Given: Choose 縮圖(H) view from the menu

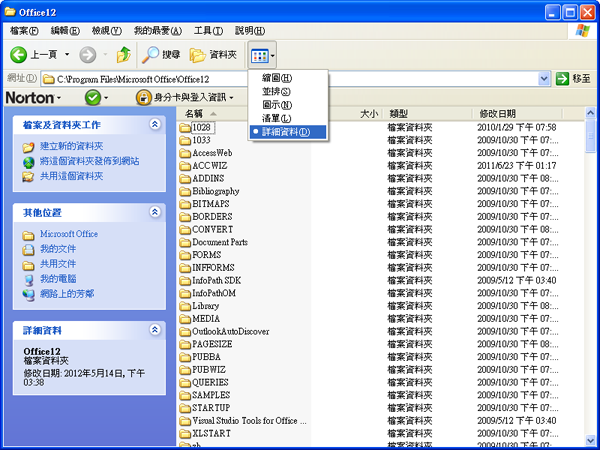Looking at the screenshot, I should (288, 78).
